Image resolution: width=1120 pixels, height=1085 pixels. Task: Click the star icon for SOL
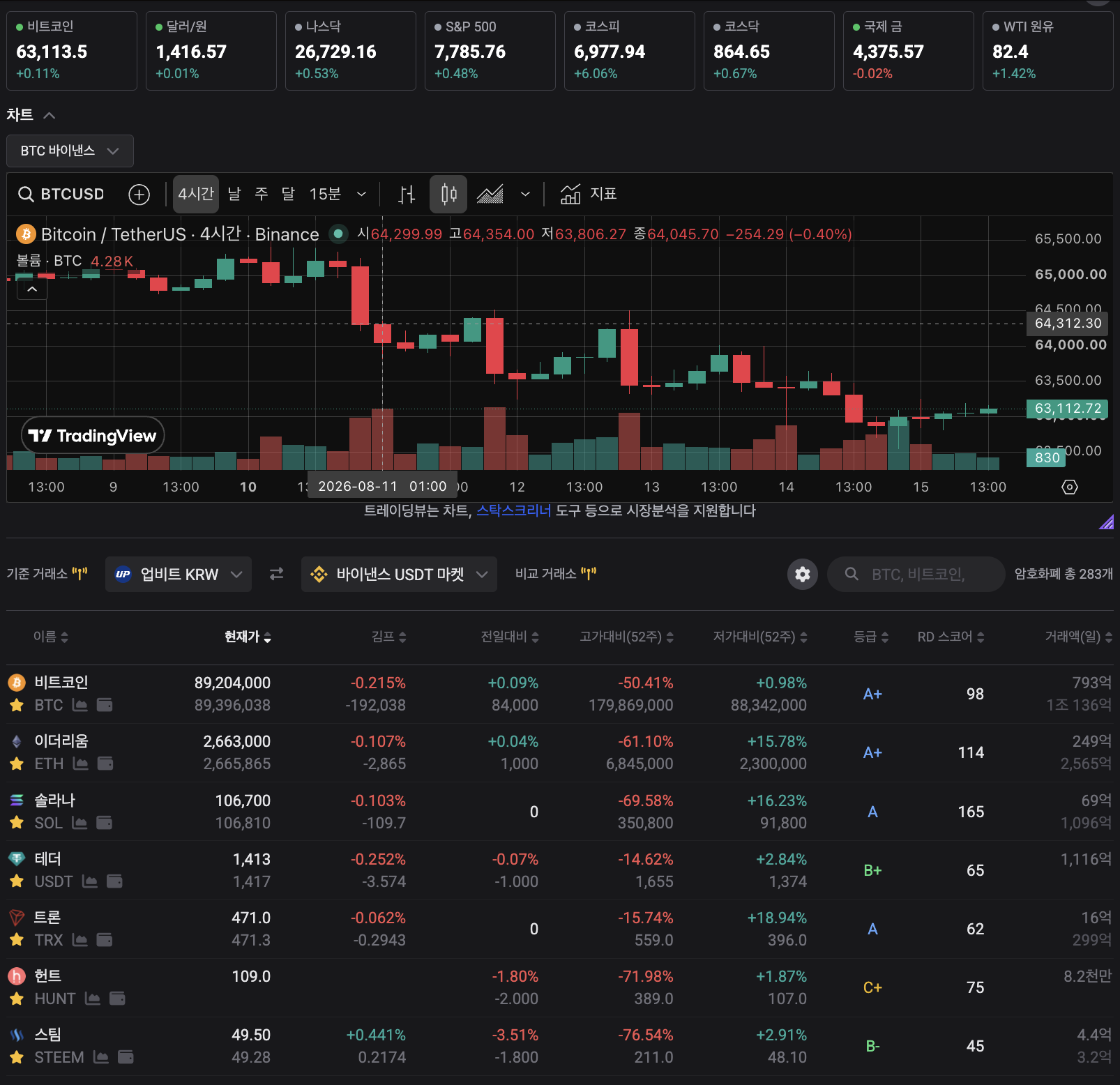coord(17,823)
